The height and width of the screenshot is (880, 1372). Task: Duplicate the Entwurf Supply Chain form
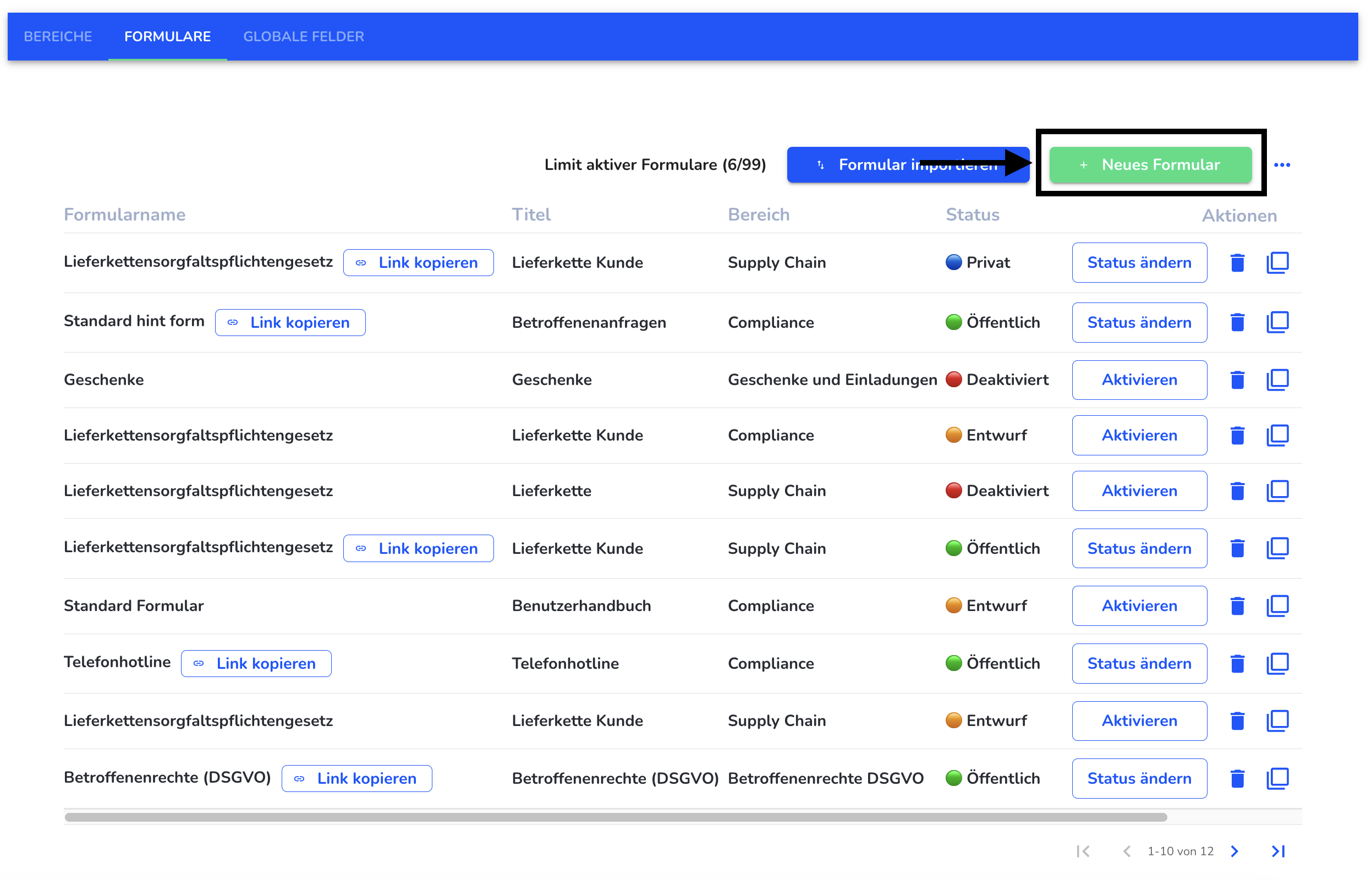pyautogui.click(x=1277, y=721)
